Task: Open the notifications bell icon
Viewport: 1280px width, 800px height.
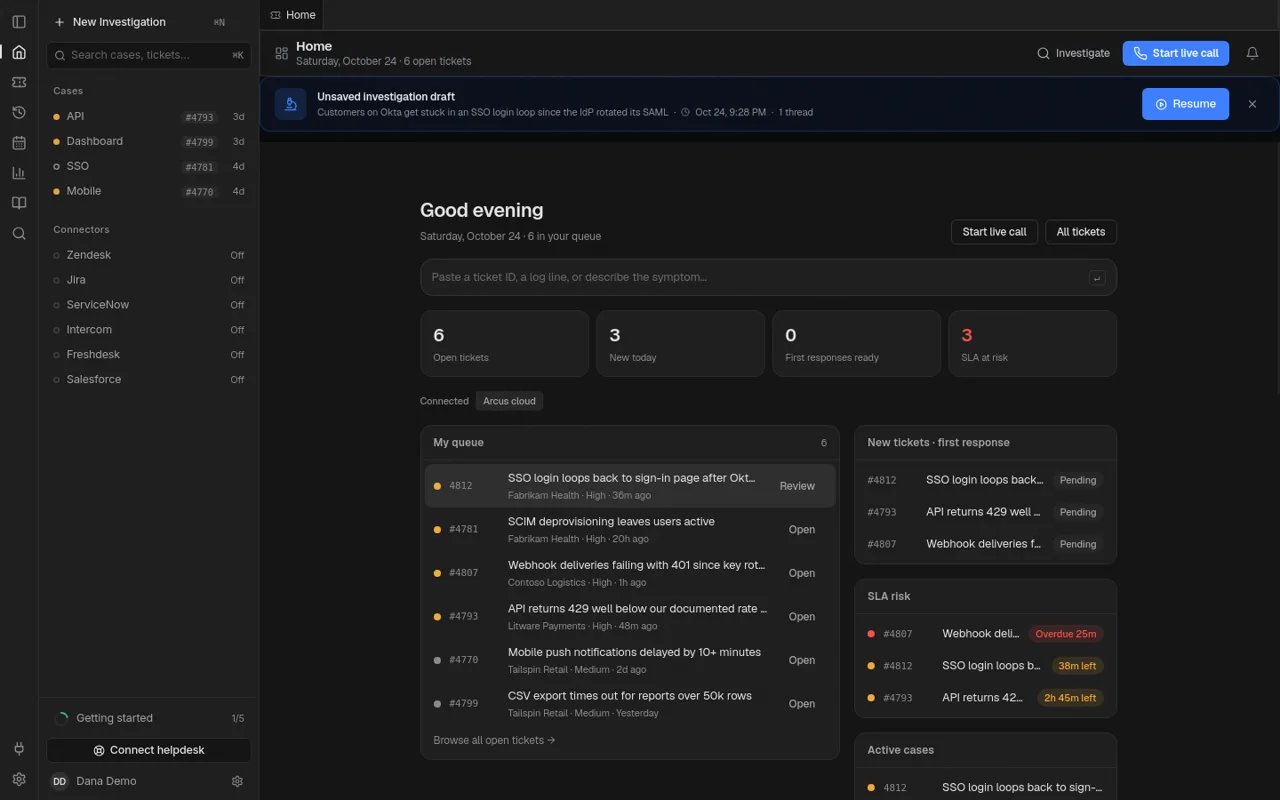Action: (1252, 53)
